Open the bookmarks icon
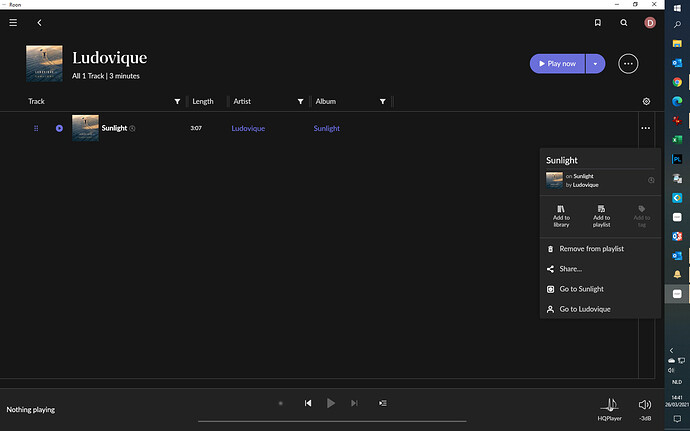Viewport: 690px width, 431px height. pos(598,22)
